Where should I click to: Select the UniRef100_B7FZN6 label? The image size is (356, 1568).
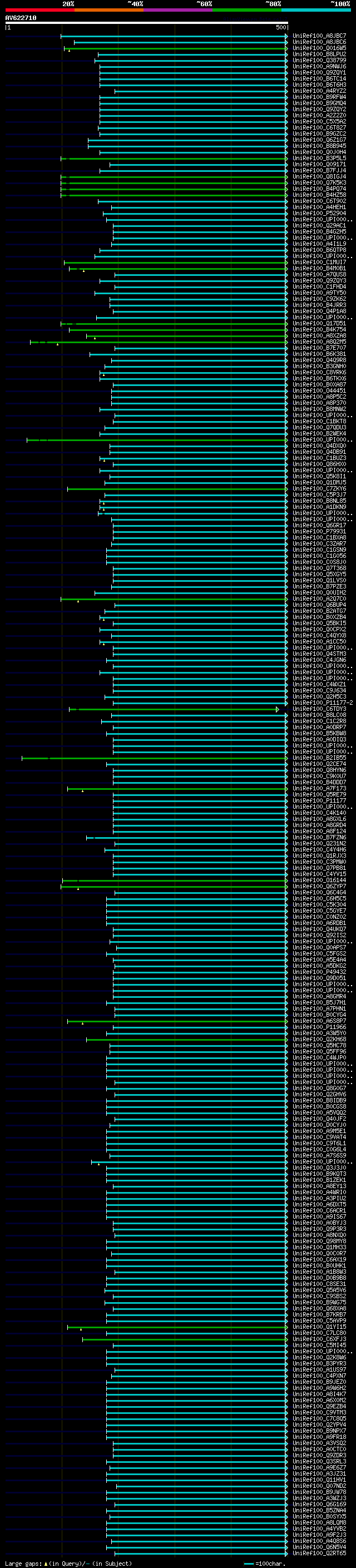coord(319,838)
